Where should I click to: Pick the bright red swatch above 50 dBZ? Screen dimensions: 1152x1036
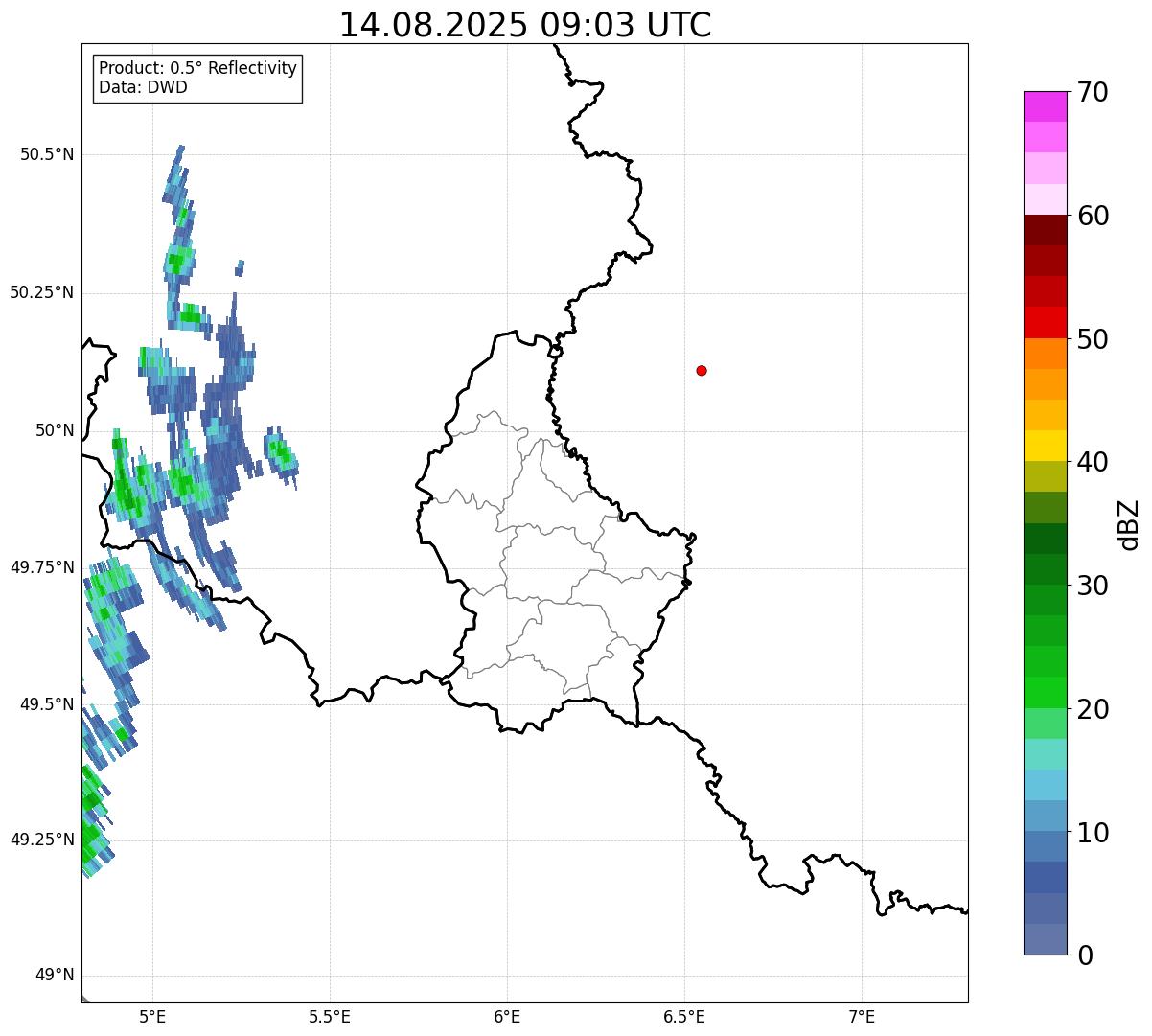1045,322
